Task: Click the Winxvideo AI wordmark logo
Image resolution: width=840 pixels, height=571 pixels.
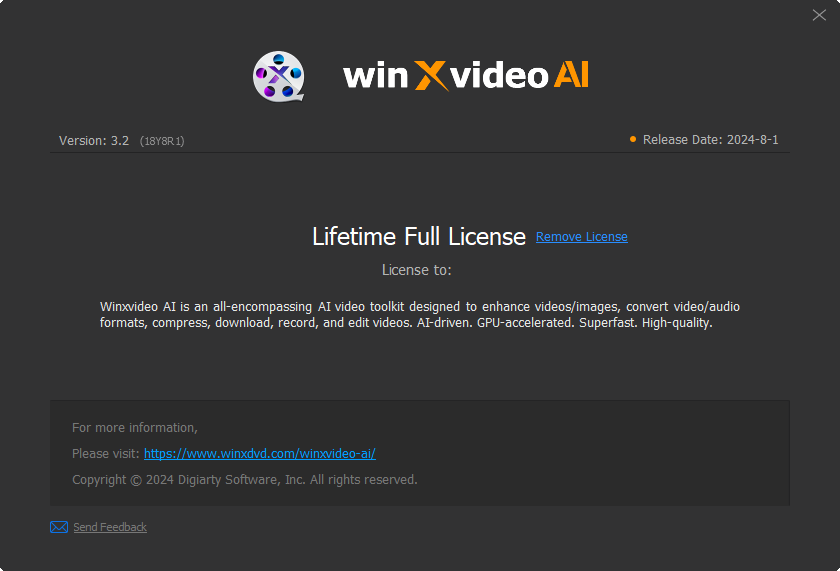Action: coord(466,75)
